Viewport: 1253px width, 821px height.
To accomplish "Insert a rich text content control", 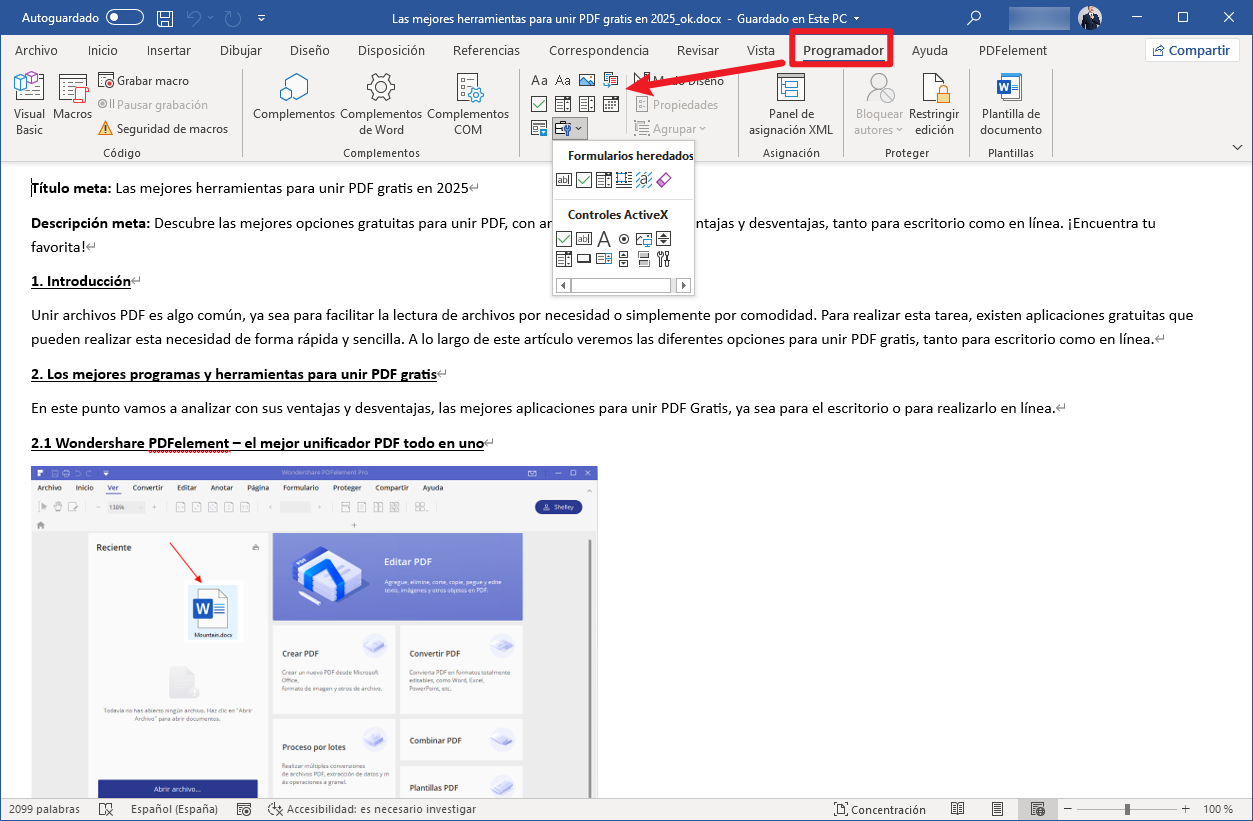I will click(539, 80).
